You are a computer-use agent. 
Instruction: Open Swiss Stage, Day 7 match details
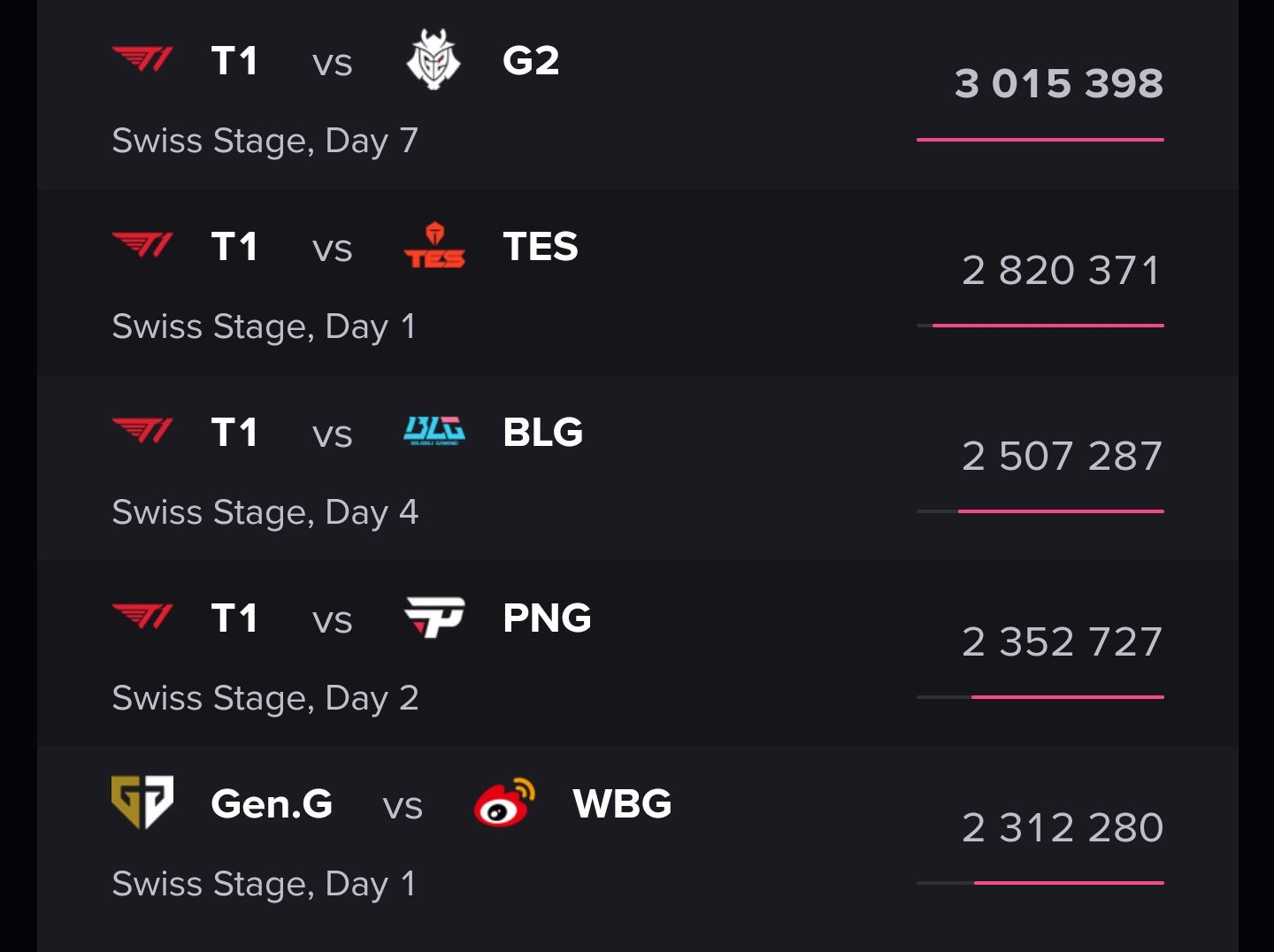coord(265,141)
